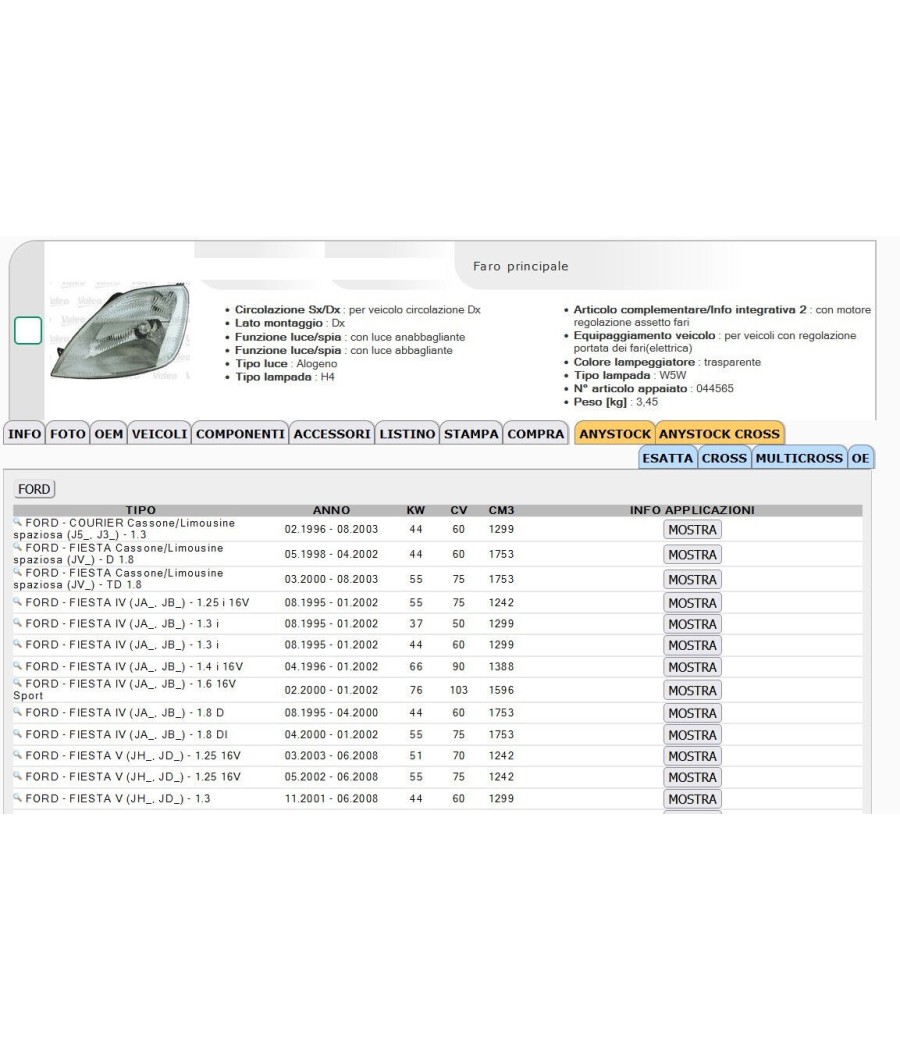The image size is (900, 1050).
Task: Click the displacement value '1596'
Action: tap(502, 690)
